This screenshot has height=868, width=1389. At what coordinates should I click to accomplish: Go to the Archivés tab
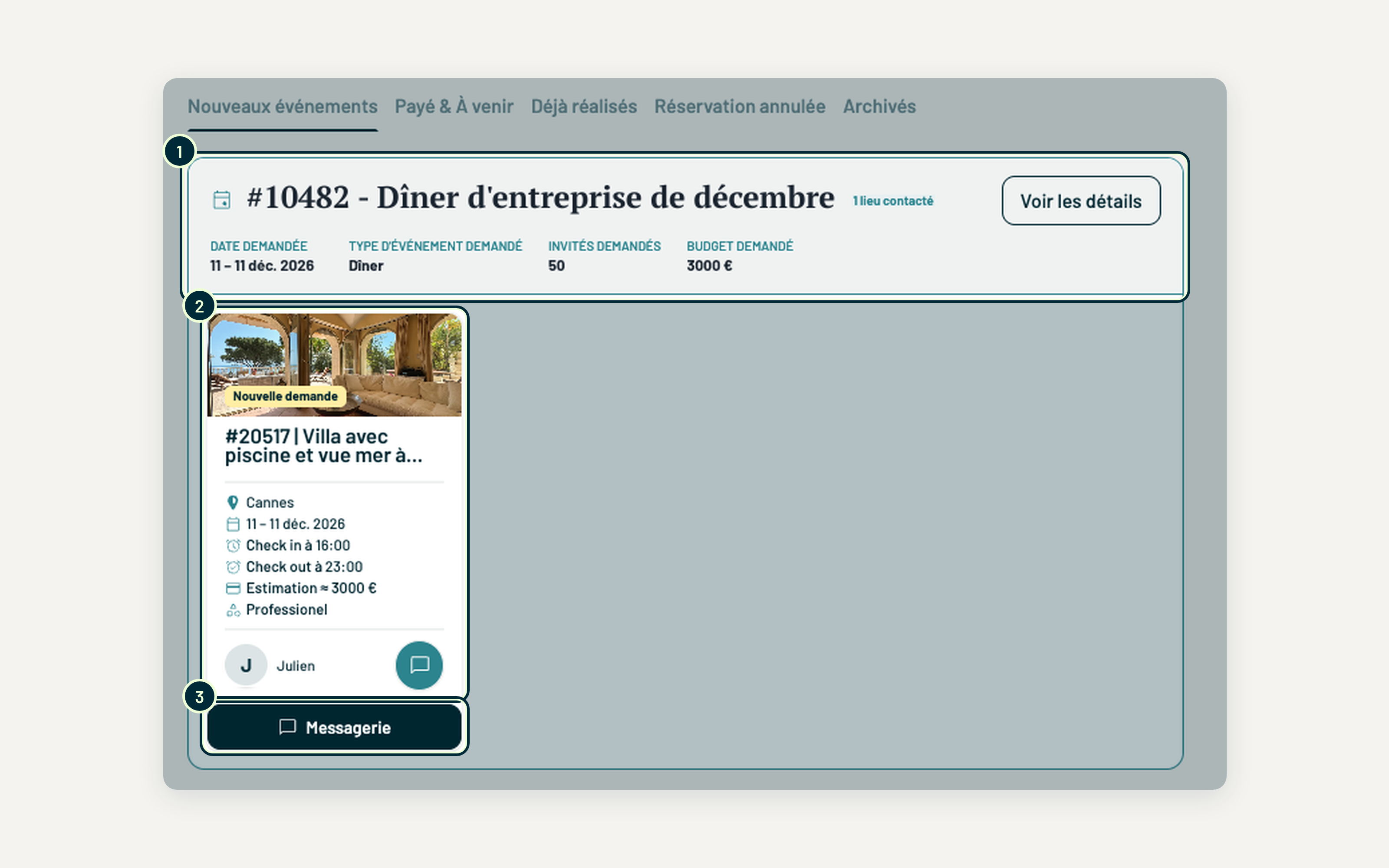click(879, 107)
